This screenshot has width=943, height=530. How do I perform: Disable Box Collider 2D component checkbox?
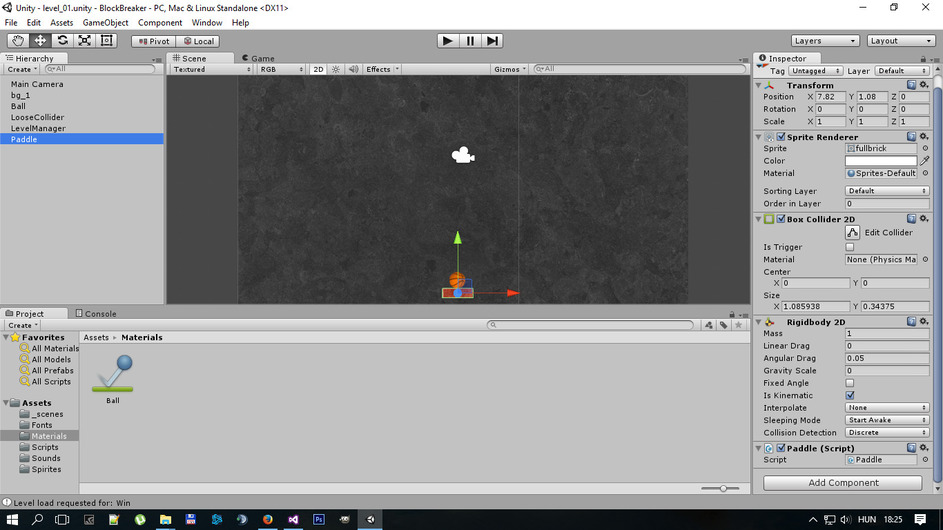(x=781, y=219)
